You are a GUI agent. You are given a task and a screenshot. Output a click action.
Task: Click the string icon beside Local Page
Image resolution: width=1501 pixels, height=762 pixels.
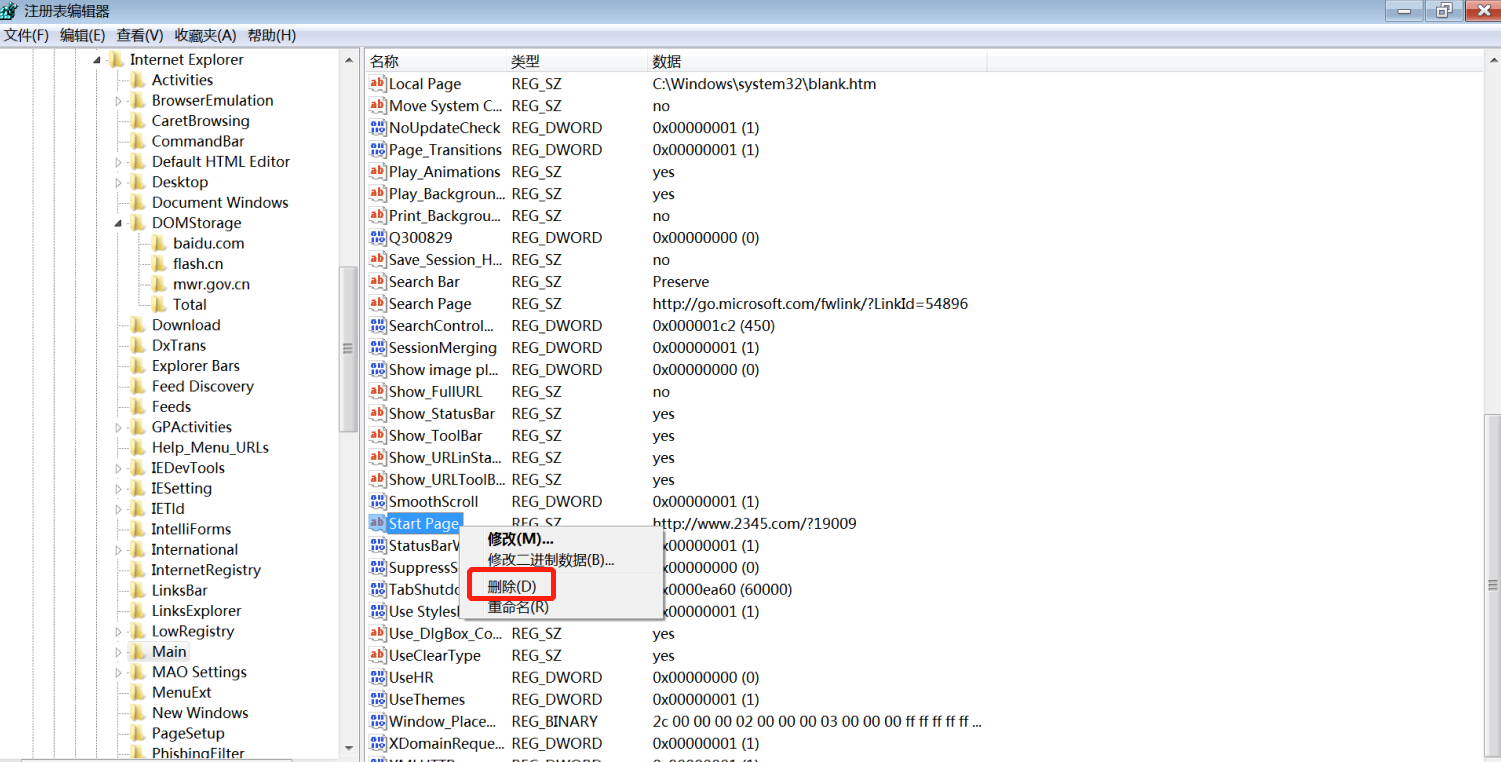378,84
